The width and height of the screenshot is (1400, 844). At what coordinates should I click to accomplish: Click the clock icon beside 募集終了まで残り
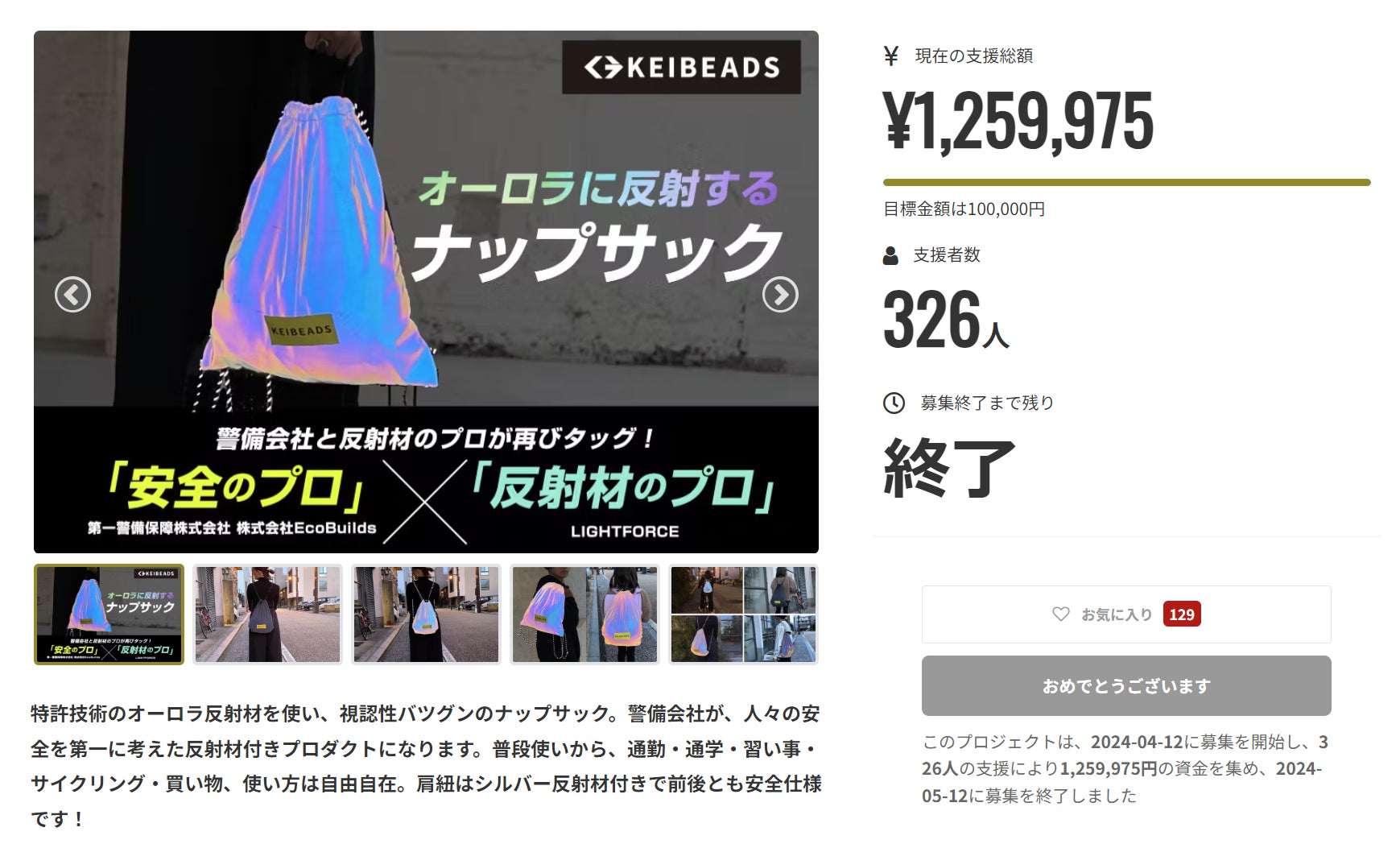(894, 403)
